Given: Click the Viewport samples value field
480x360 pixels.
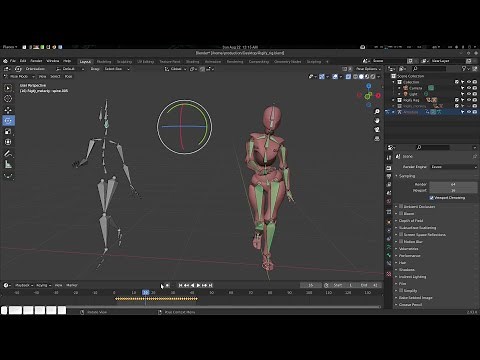Looking at the screenshot, I should pos(453,190).
